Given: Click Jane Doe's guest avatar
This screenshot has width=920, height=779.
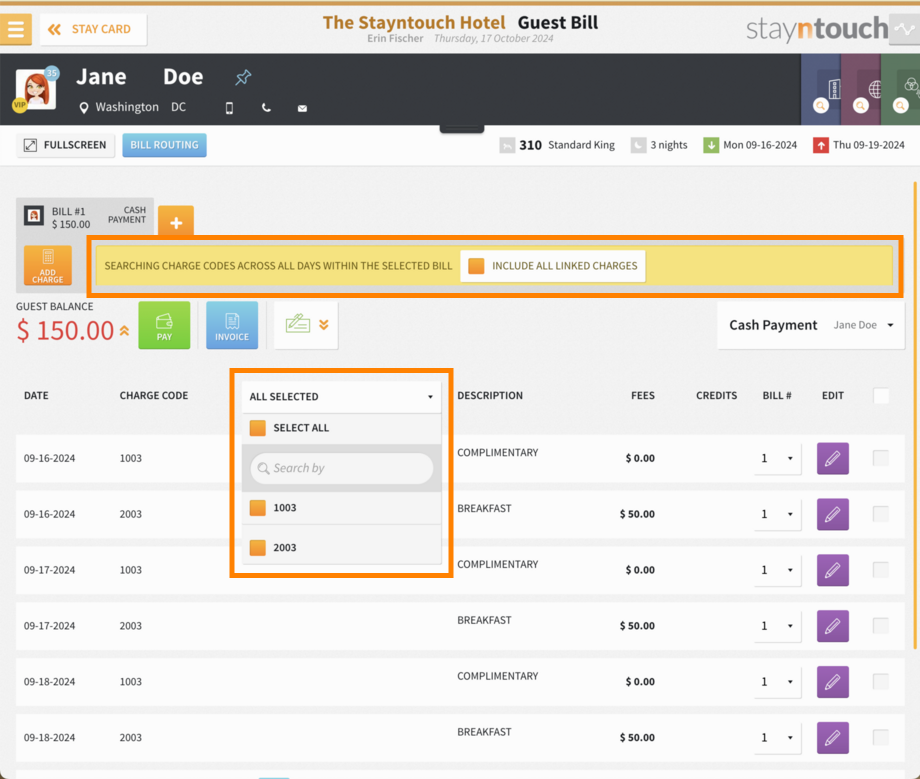Looking at the screenshot, I should coord(35,89).
